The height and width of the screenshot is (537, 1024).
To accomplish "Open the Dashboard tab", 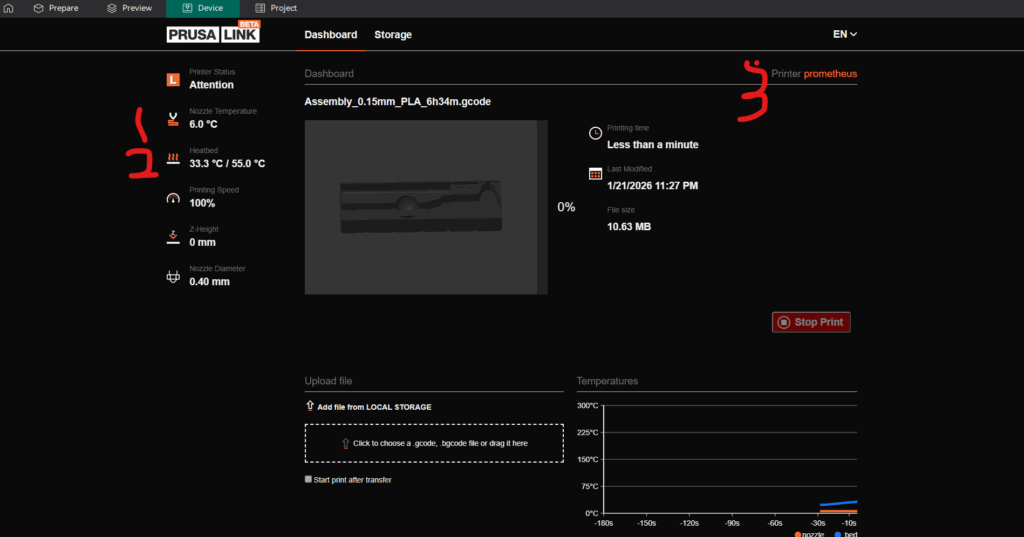I will click(x=330, y=35).
